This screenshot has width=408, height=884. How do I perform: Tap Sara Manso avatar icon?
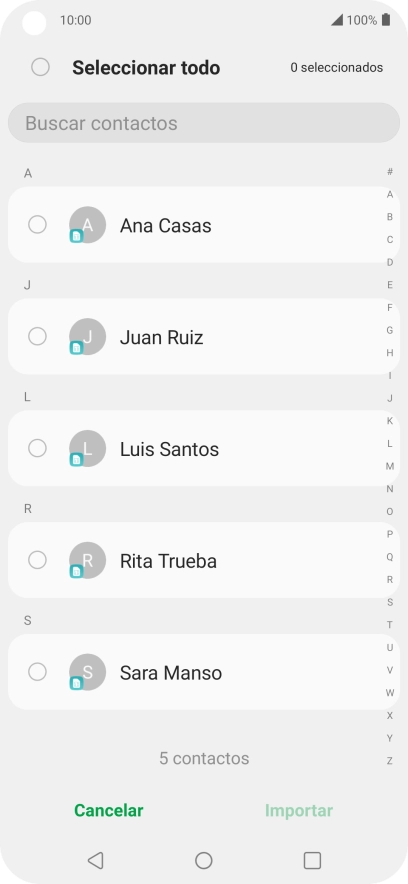point(87,672)
